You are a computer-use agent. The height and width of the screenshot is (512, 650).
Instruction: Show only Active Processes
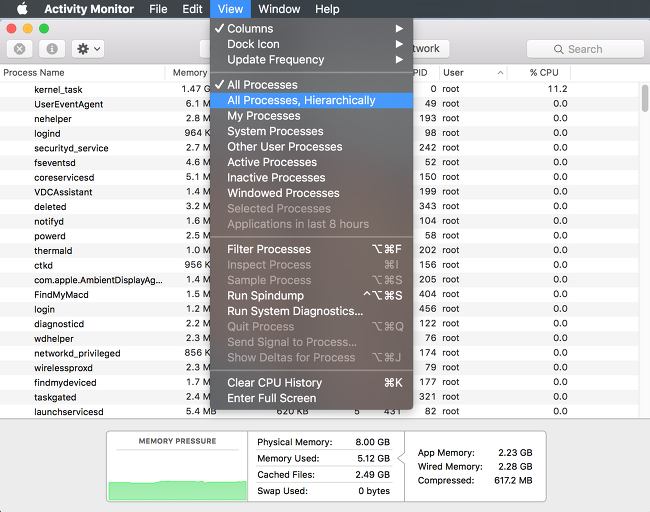pyautogui.click(x=311, y=162)
